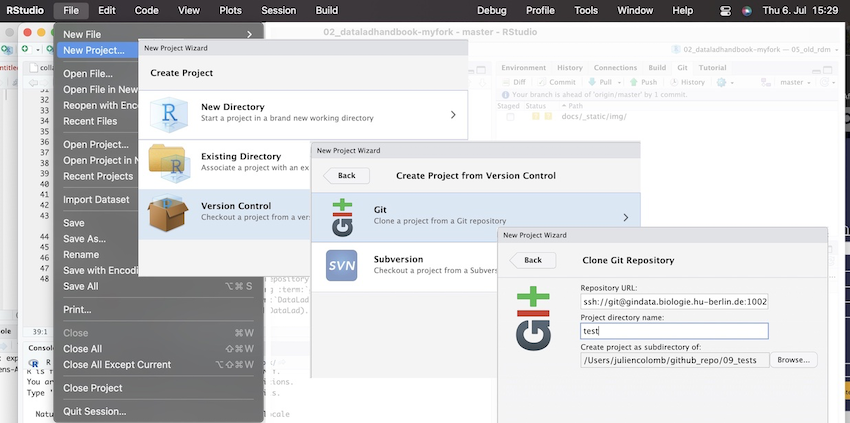Select Close Project from File menu
850x423 pixels.
click(x=92, y=388)
